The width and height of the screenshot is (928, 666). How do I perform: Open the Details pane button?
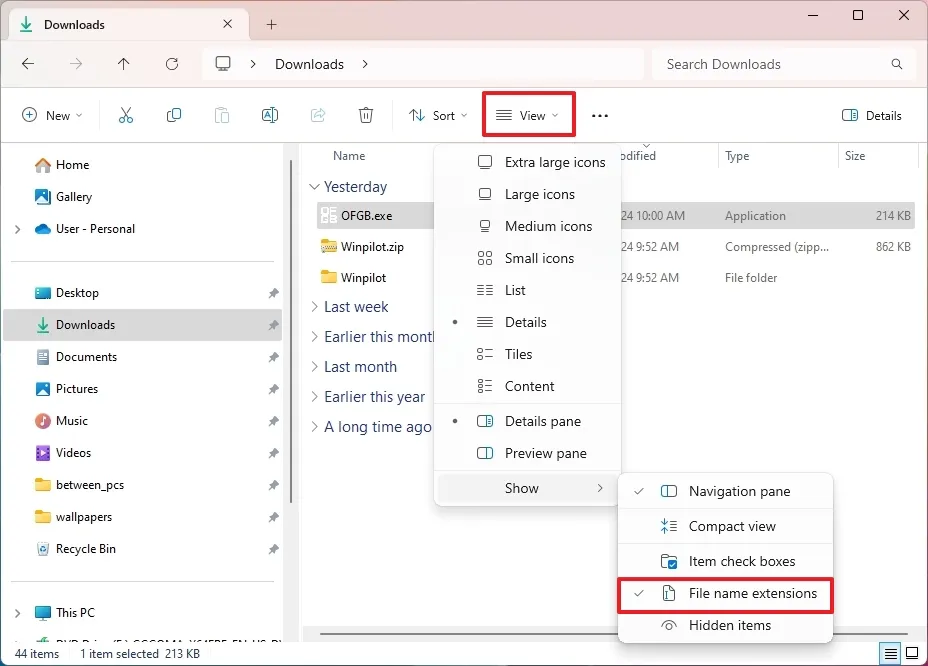[x=871, y=115]
